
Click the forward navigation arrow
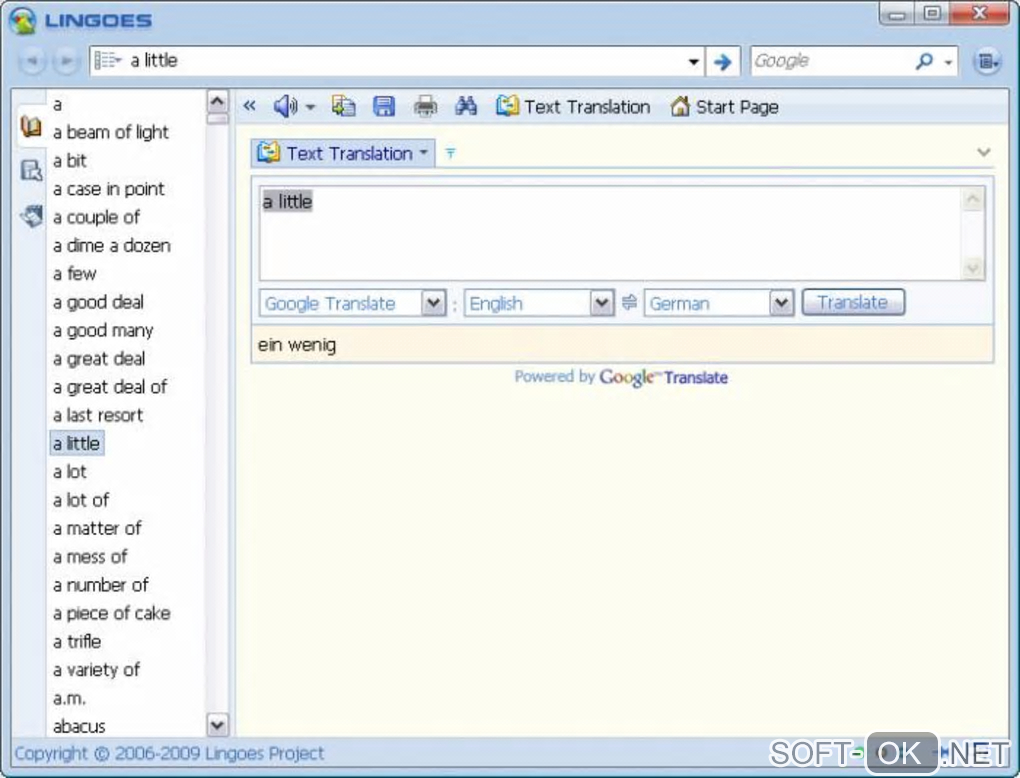pyautogui.click(x=65, y=61)
